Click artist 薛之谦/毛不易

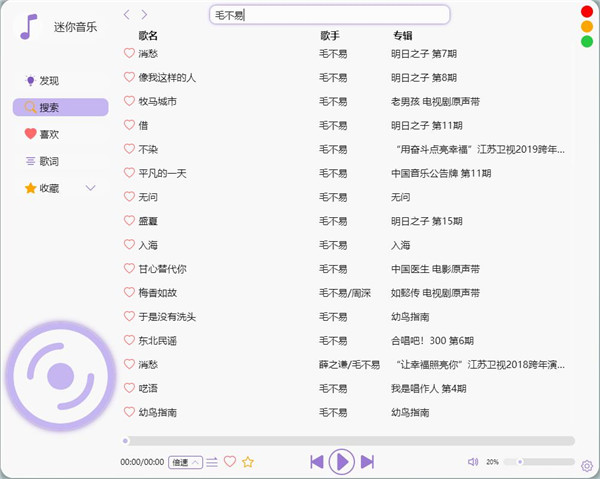pos(349,365)
